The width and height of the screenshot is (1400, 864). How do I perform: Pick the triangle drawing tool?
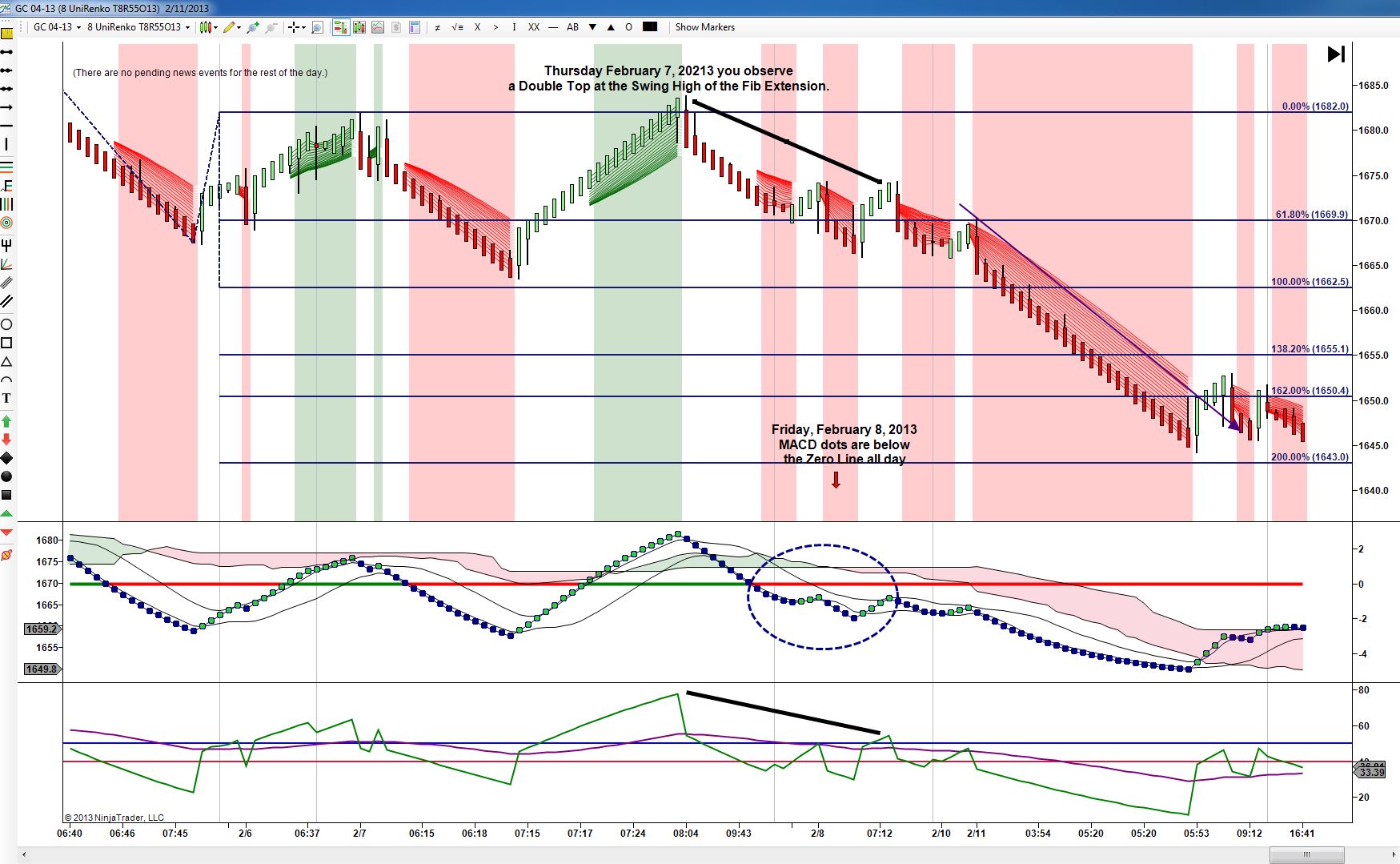(x=6, y=362)
